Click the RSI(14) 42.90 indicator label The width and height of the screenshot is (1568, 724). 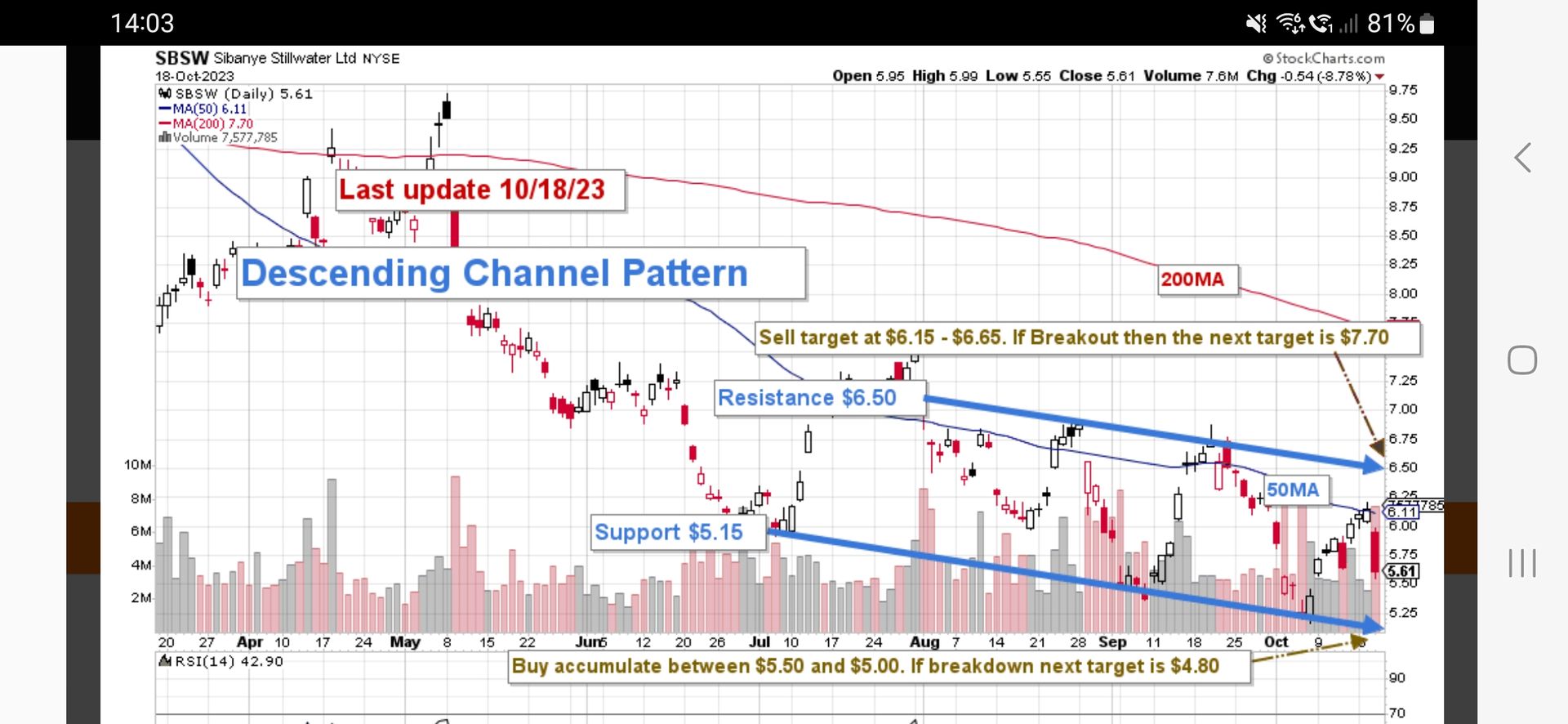[x=221, y=661]
